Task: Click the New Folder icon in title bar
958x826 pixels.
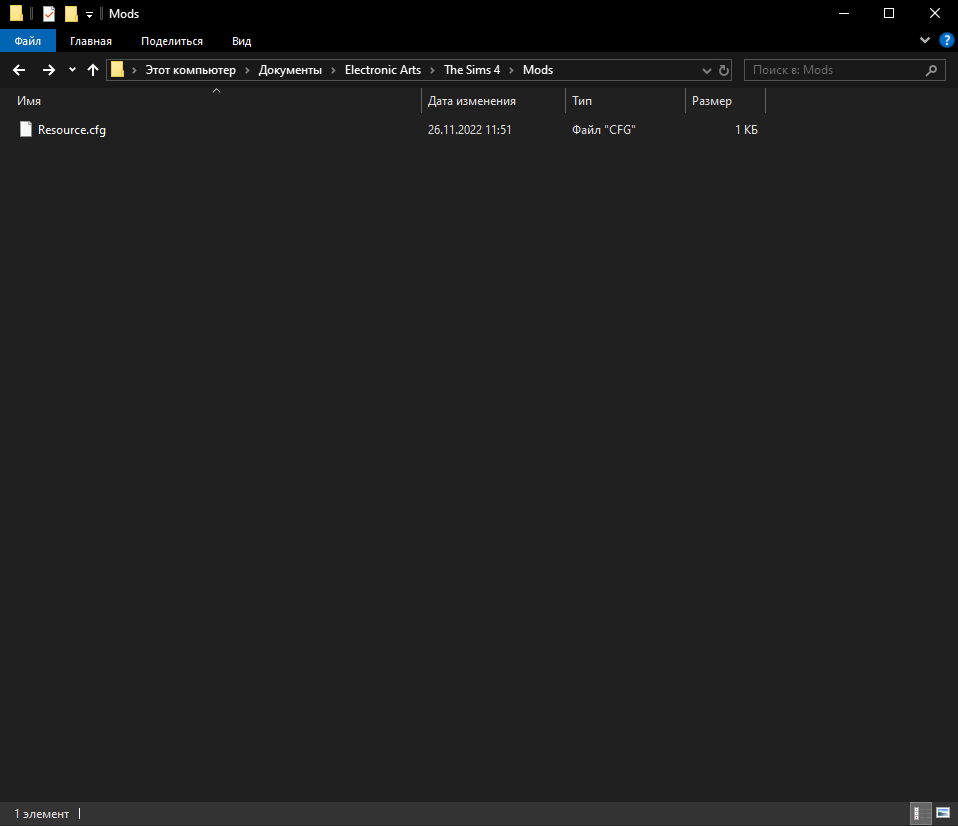Action: pos(71,14)
